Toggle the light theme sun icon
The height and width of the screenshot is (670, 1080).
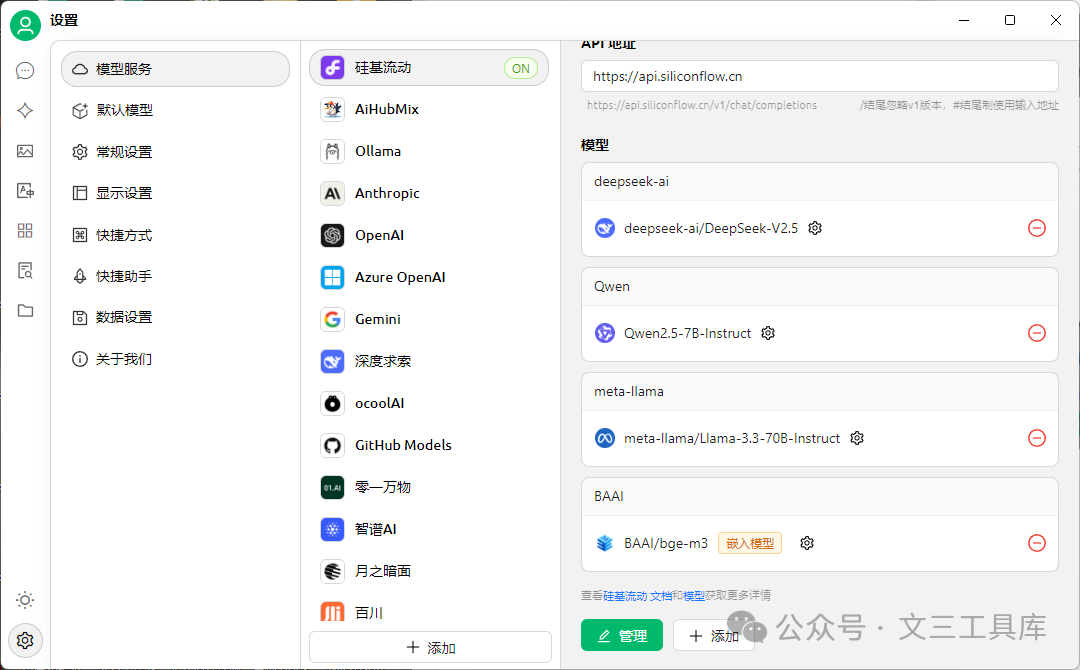point(25,600)
